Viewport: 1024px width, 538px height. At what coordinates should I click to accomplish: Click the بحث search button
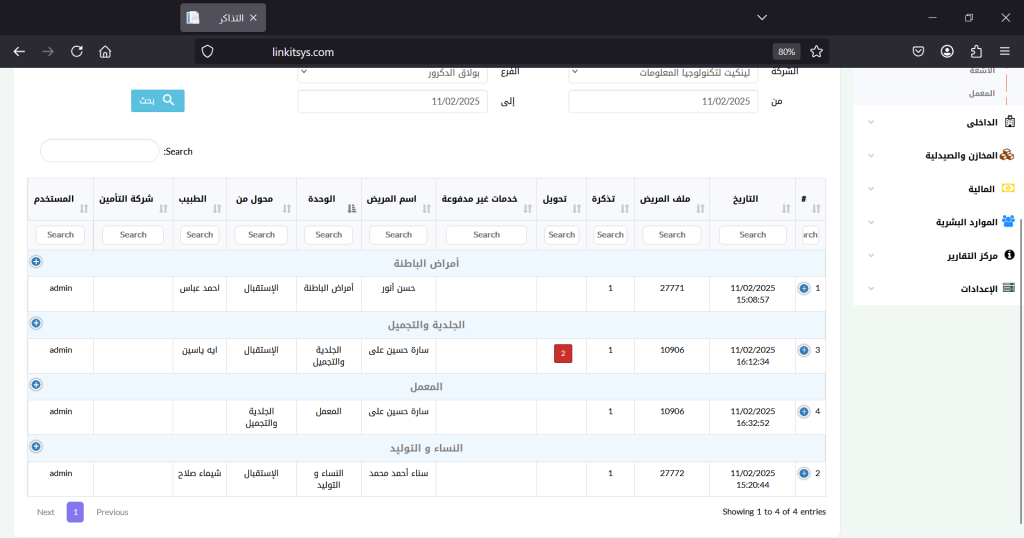coord(158,101)
